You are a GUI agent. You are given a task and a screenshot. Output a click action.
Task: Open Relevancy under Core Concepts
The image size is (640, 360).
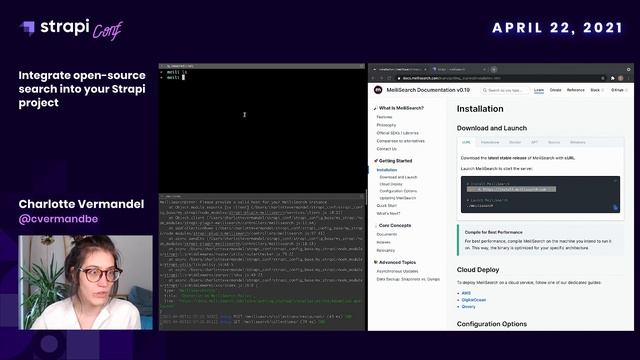(x=385, y=251)
